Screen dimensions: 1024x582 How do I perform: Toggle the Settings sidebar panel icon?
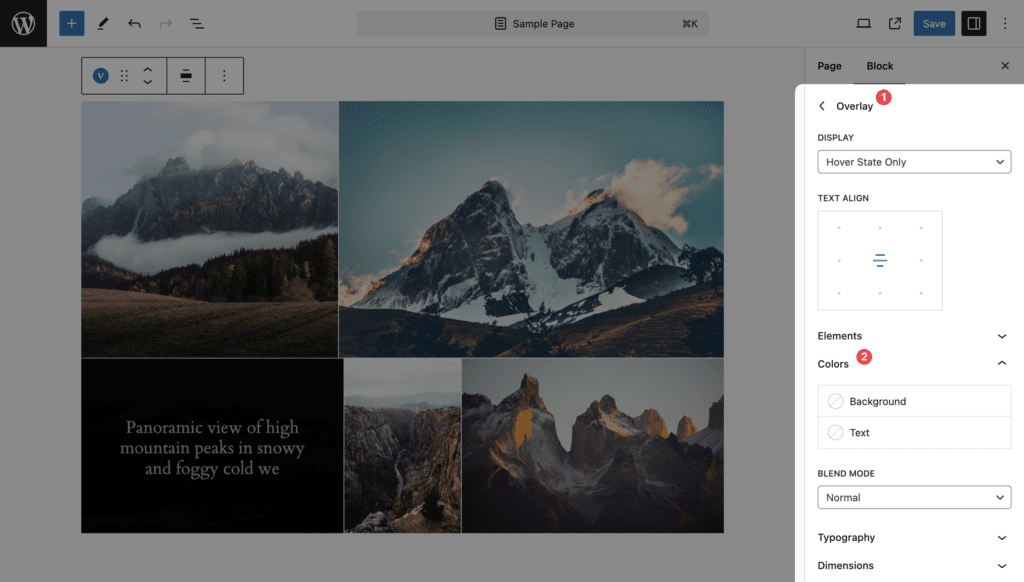pos(973,24)
